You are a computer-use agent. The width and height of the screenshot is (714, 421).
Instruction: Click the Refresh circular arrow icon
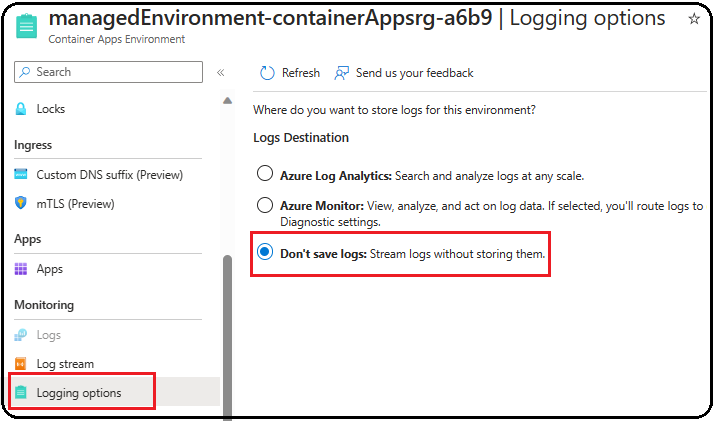click(267, 73)
